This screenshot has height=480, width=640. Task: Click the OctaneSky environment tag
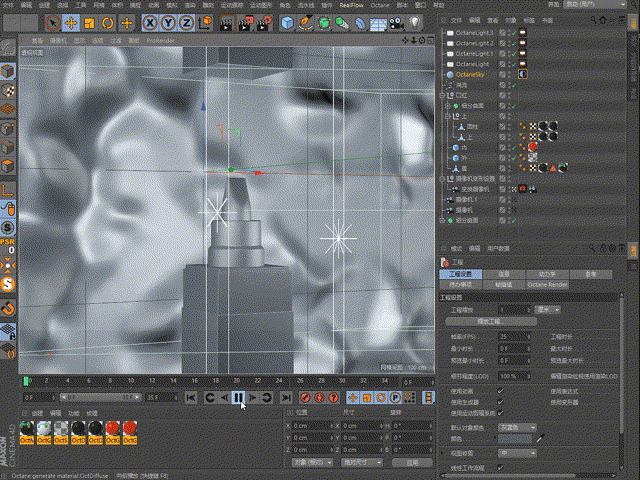pos(523,74)
